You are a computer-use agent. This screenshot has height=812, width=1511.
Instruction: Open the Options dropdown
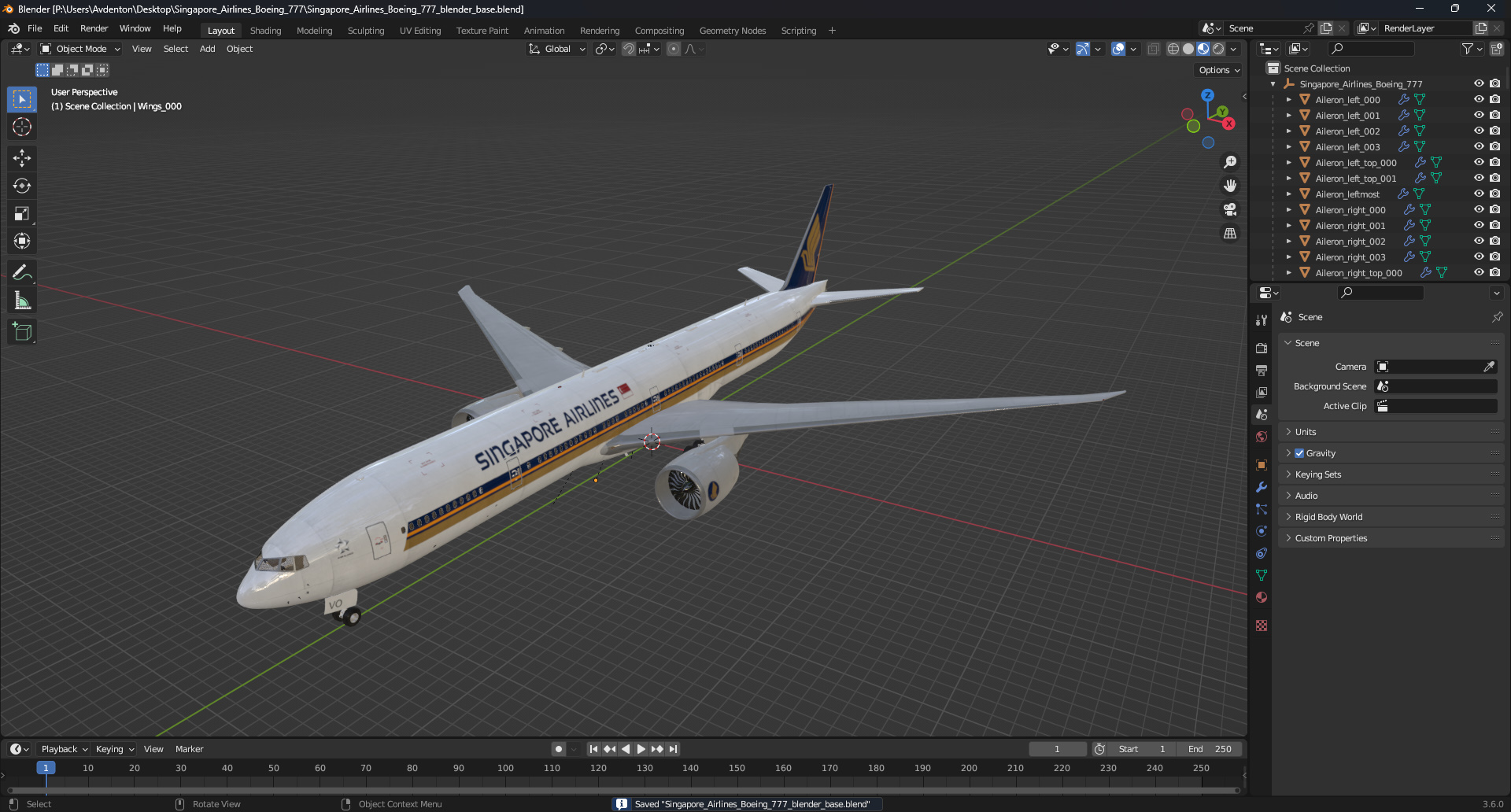1219,70
